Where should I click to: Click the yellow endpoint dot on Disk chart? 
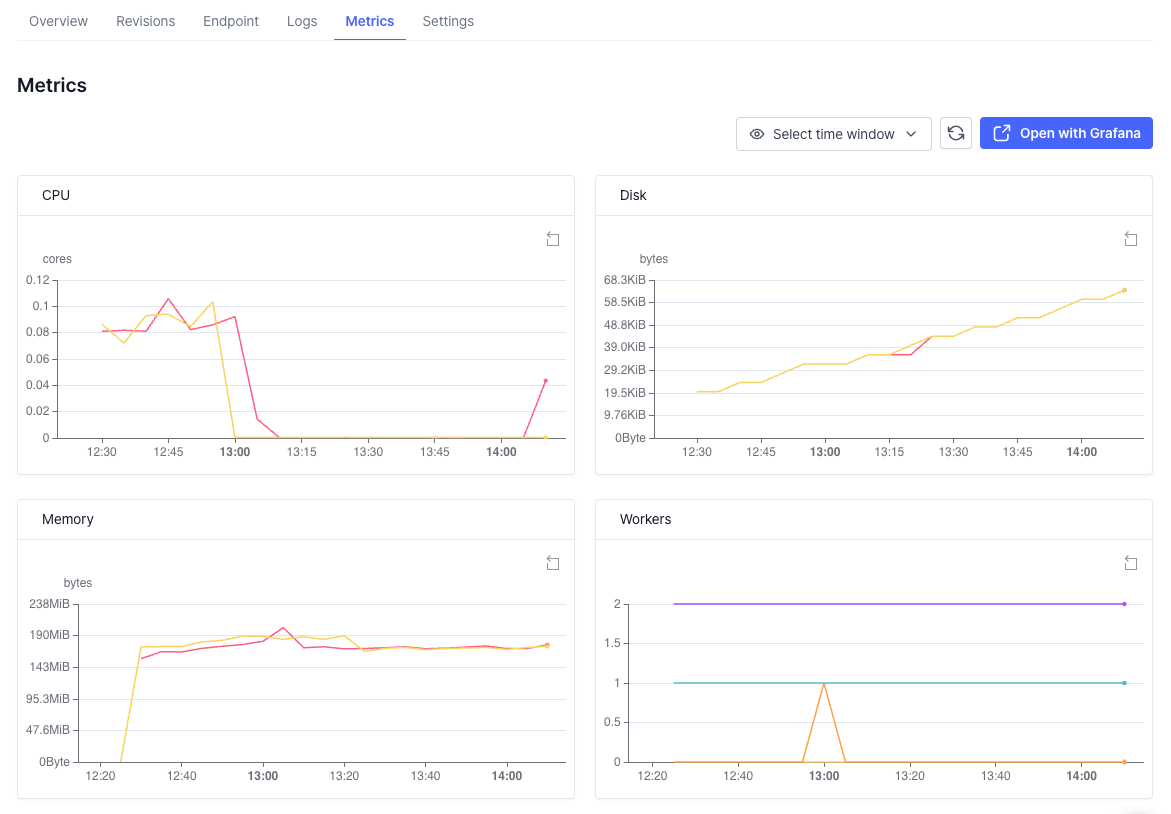(1124, 291)
